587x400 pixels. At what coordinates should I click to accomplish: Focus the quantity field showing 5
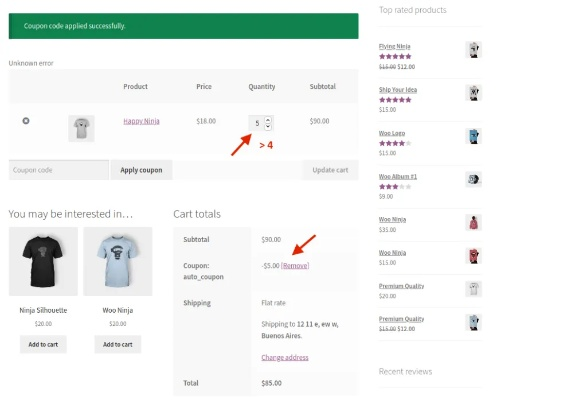point(257,123)
